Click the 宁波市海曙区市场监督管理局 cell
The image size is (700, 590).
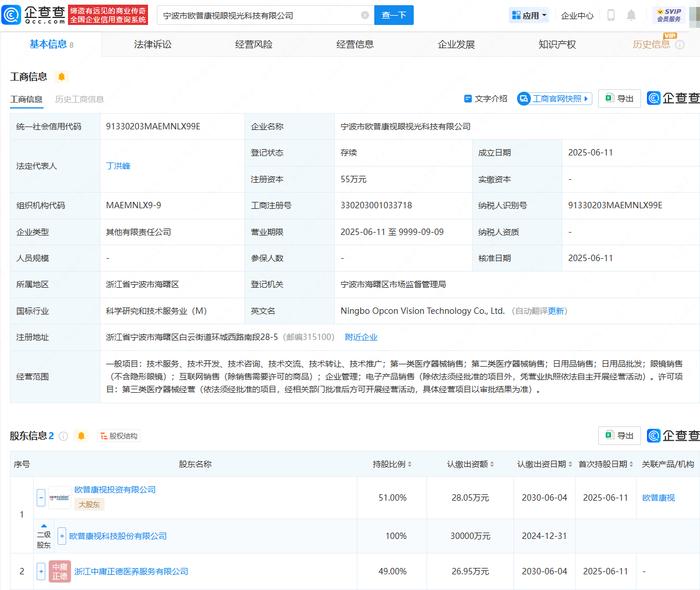393,284
